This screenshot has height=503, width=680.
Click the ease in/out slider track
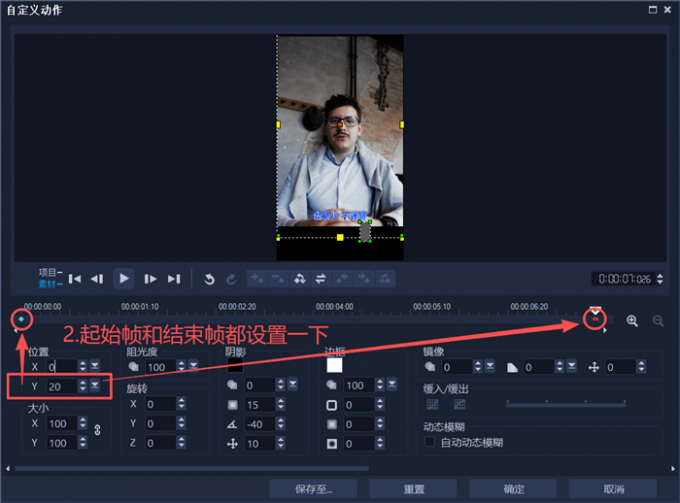coord(566,405)
